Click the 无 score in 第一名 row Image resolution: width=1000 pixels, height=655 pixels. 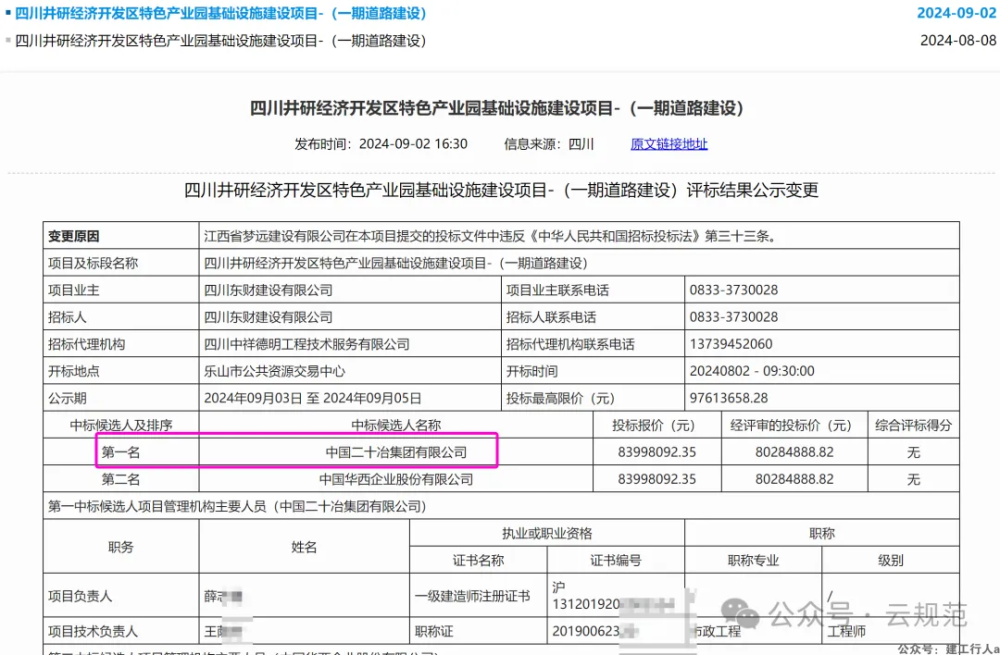point(914,453)
